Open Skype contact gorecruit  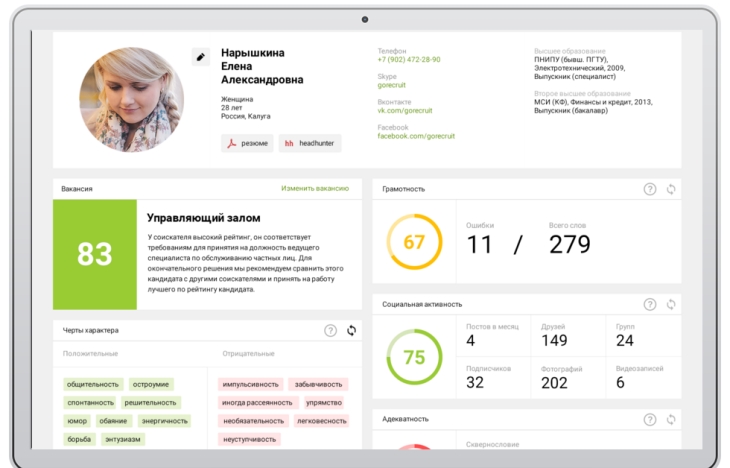point(392,85)
